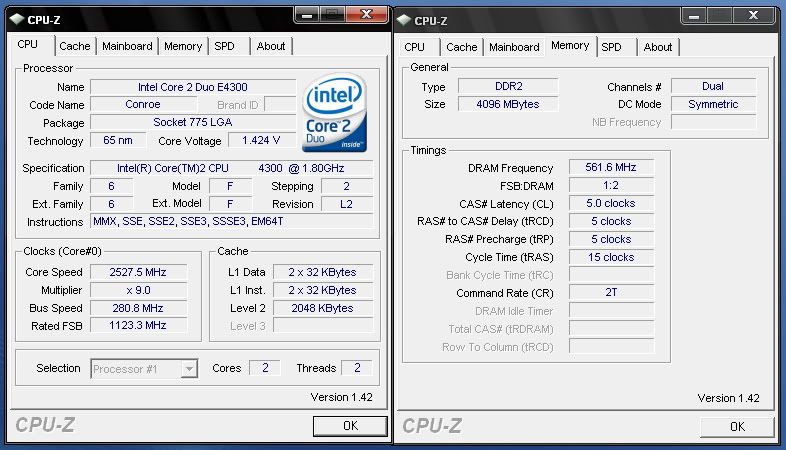Open the About tab in left window

pyautogui.click(x=271, y=46)
